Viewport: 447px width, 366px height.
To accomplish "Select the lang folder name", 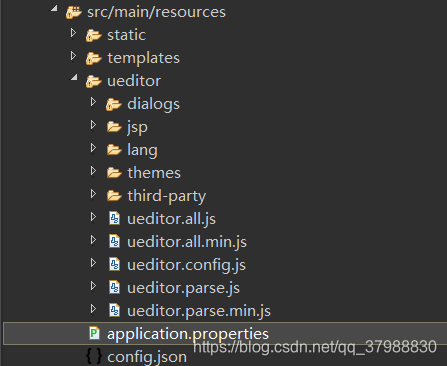I will point(142,150).
